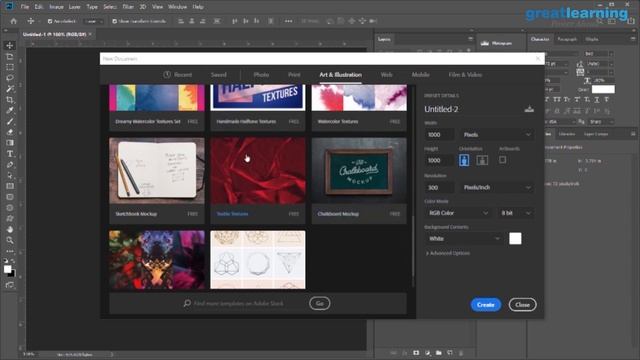Click the save preset icon beside Untitled-2
The height and width of the screenshot is (360, 640).
tap(529, 109)
